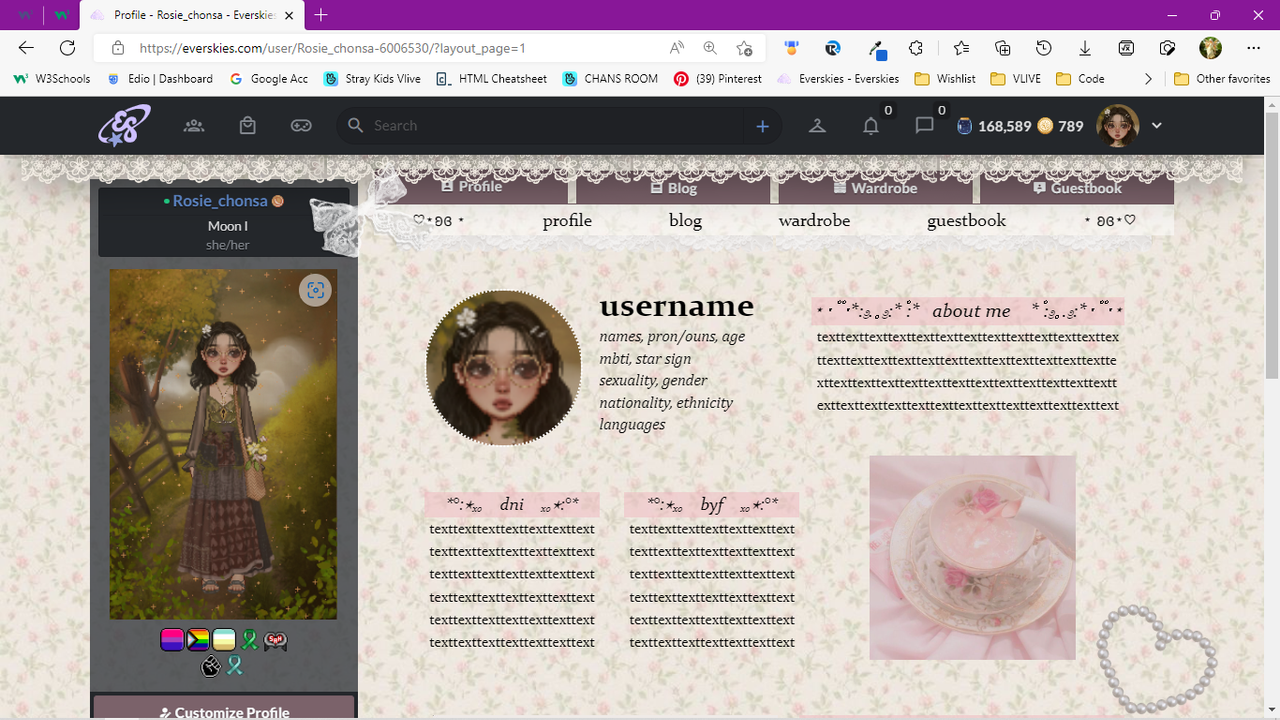Viewport: 1280px width, 720px height.
Task: Expand the profile account dropdown arrow
Action: point(1157,125)
